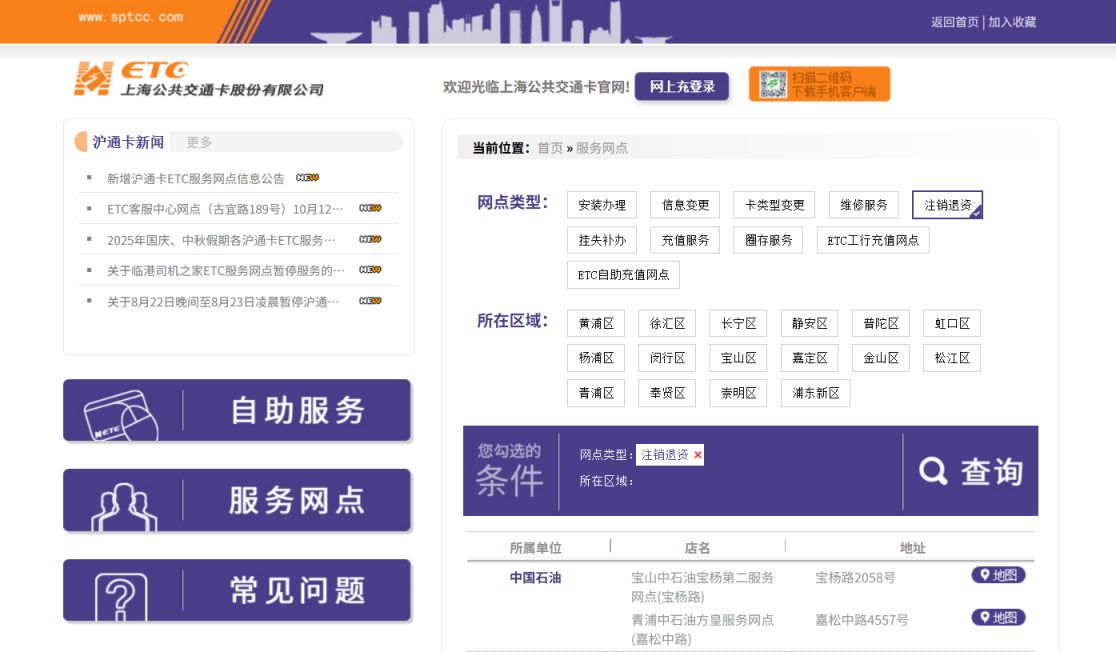Open the 自助服务 self-service banner
This screenshot has height=652, width=1116.
point(237,410)
